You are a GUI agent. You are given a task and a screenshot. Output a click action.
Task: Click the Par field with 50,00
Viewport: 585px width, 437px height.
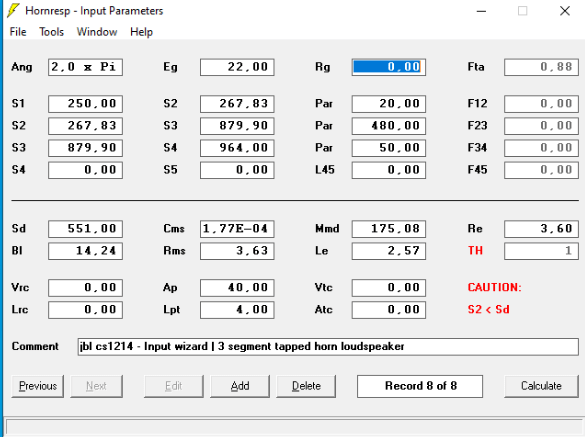(x=389, y=148)
